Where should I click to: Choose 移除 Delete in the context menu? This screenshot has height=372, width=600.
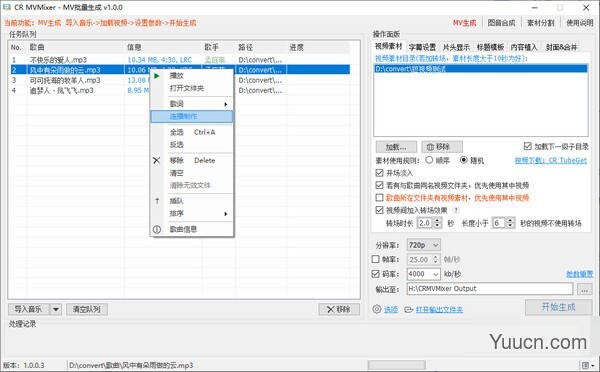click(x=192, y=160)
